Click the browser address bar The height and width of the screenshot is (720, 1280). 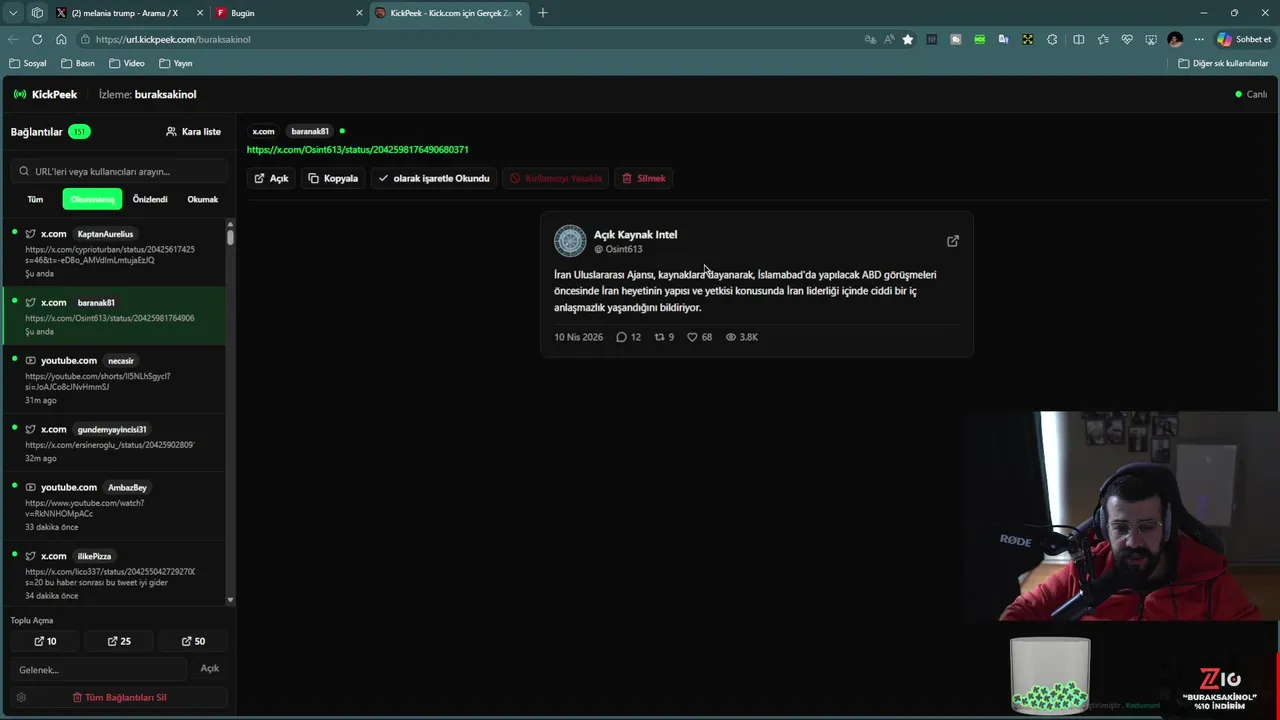click(470, 39)
